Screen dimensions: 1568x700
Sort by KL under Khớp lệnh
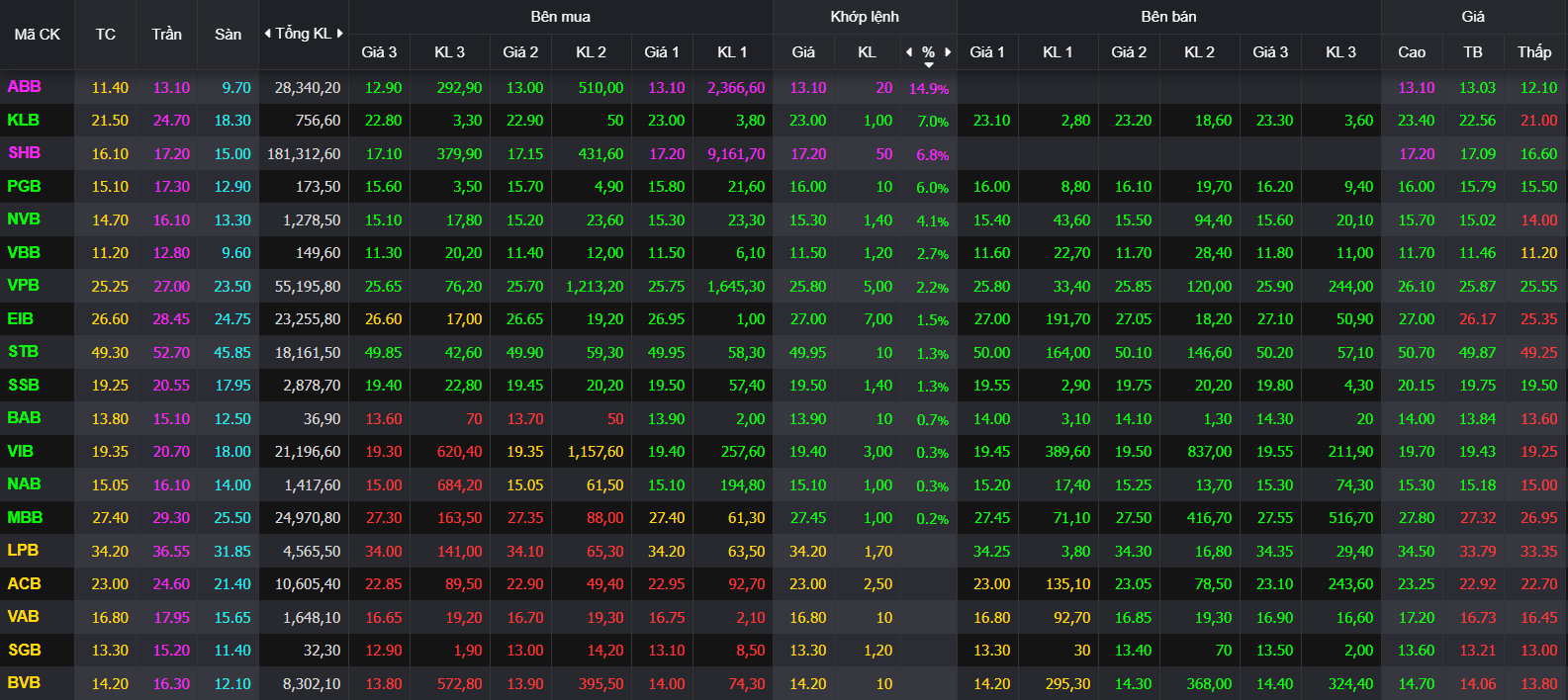click(867, 51)
